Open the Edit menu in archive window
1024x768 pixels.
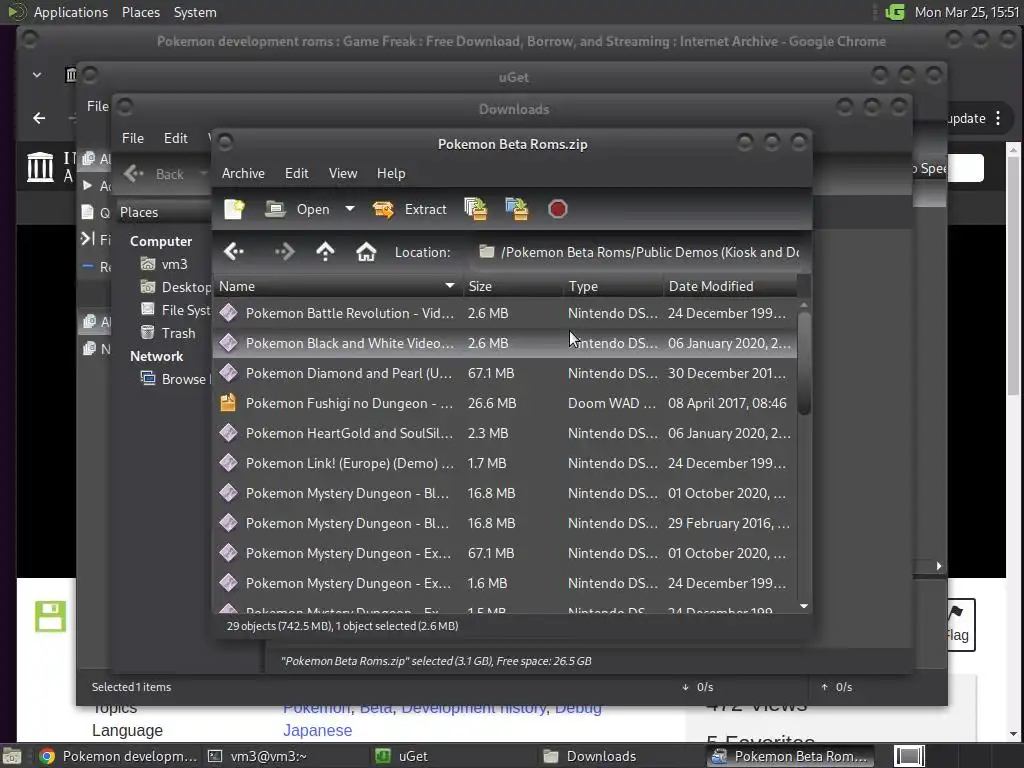click(x=296, y=173)
